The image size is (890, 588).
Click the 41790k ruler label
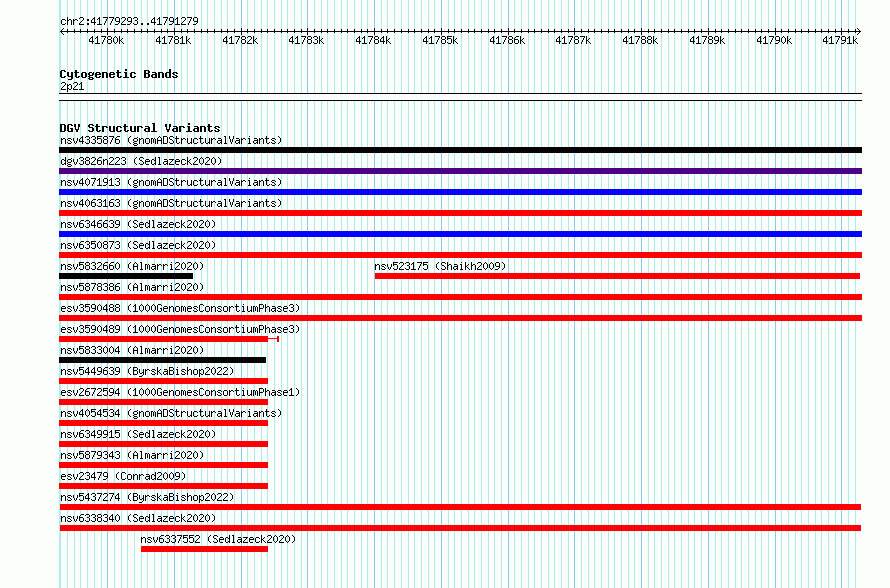click(x=774, y=40)
